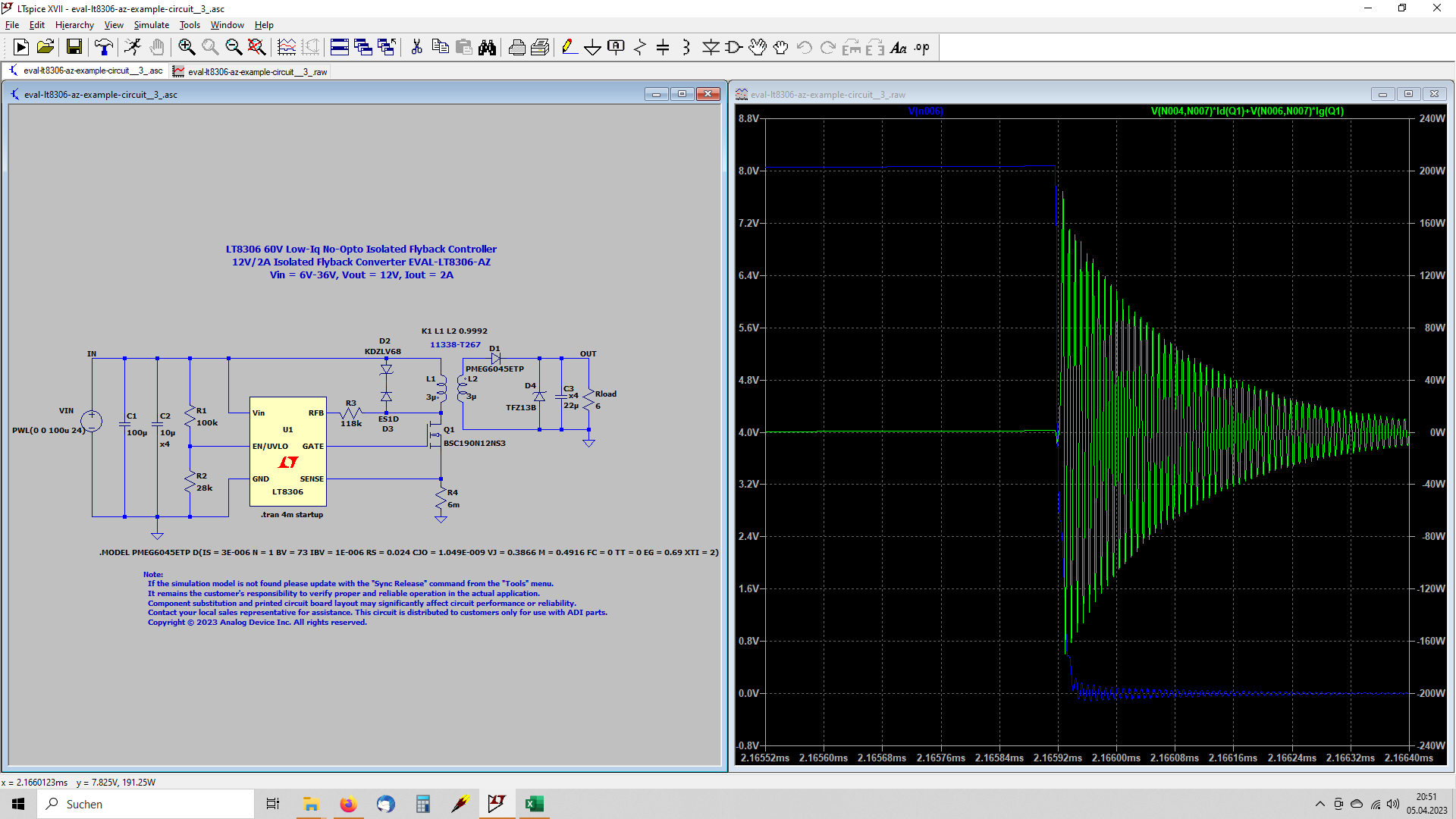Click the .tran 4m startup directive

click(292, 514)
